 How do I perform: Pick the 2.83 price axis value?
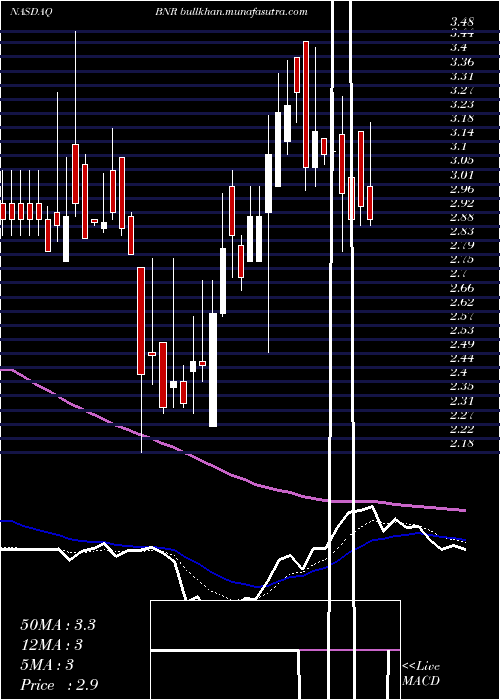462,231
